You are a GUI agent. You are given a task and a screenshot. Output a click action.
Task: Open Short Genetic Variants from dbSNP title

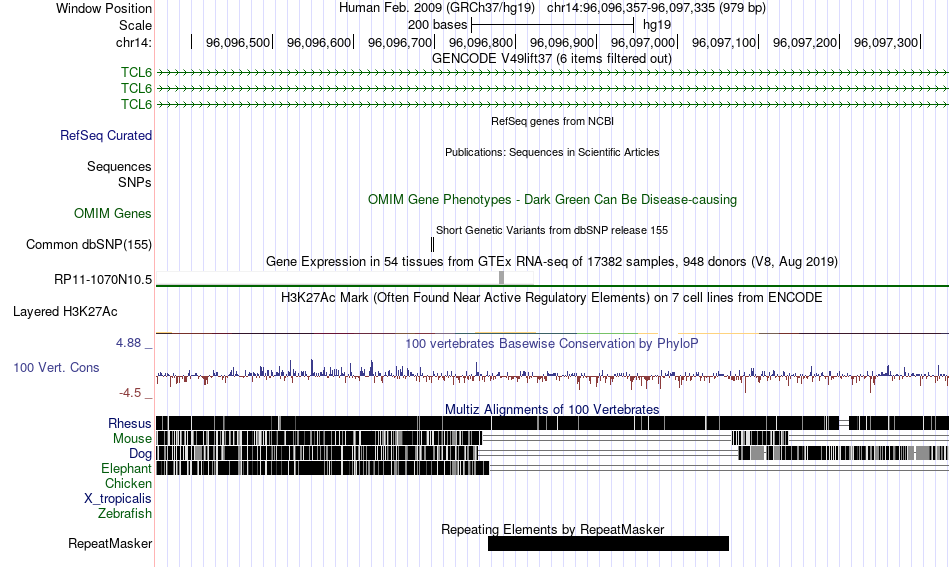click(552, 230)
